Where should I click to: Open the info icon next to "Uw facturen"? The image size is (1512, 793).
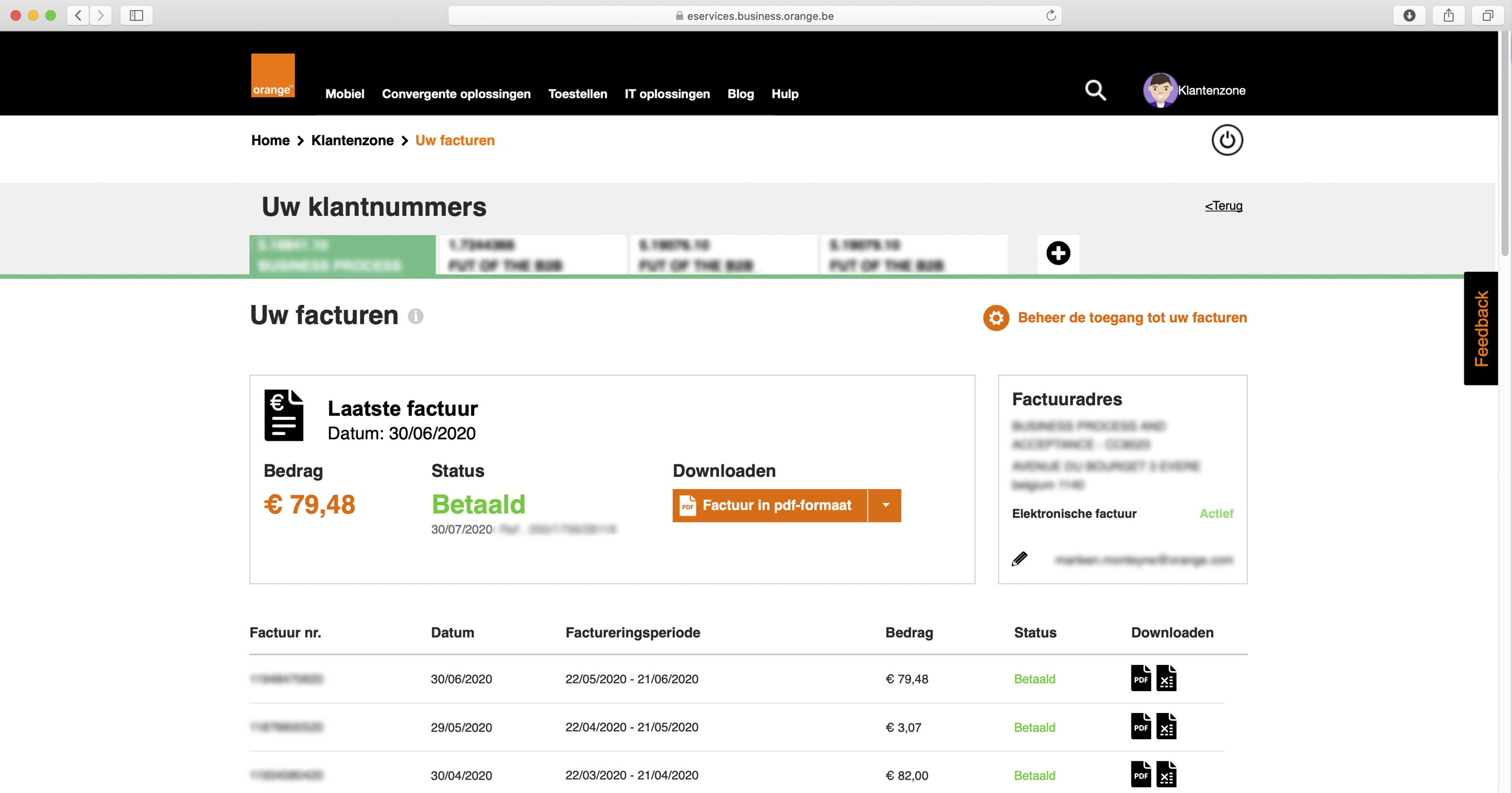[x=416, y=317]
